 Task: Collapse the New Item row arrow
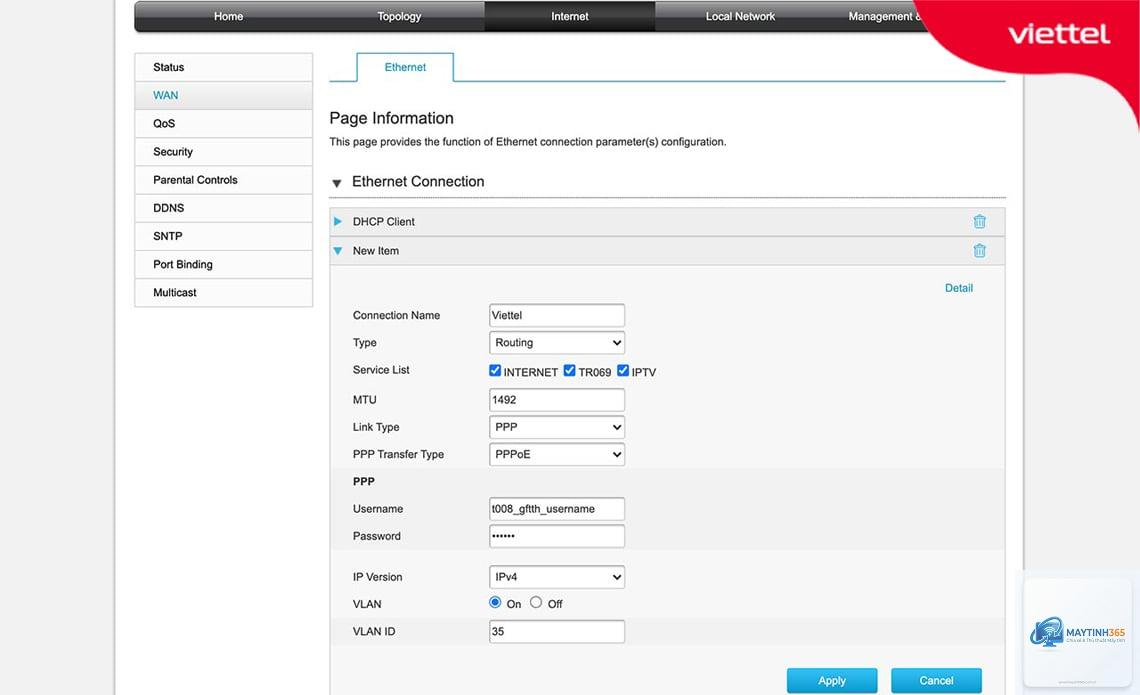[337, 251]
